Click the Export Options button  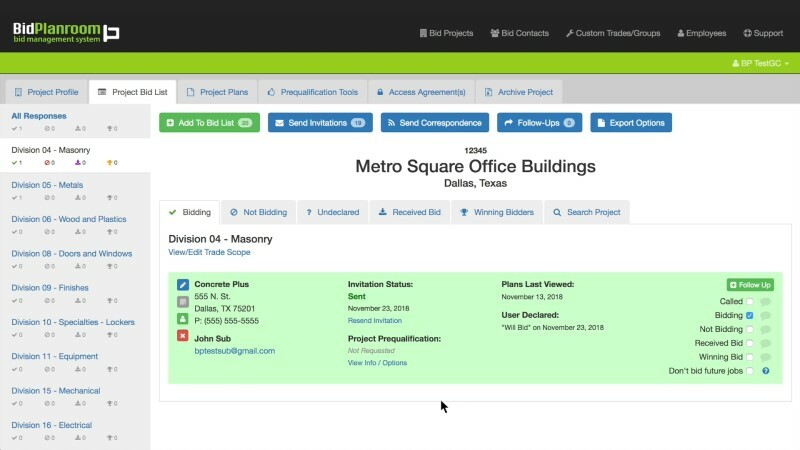coord(631,122)
